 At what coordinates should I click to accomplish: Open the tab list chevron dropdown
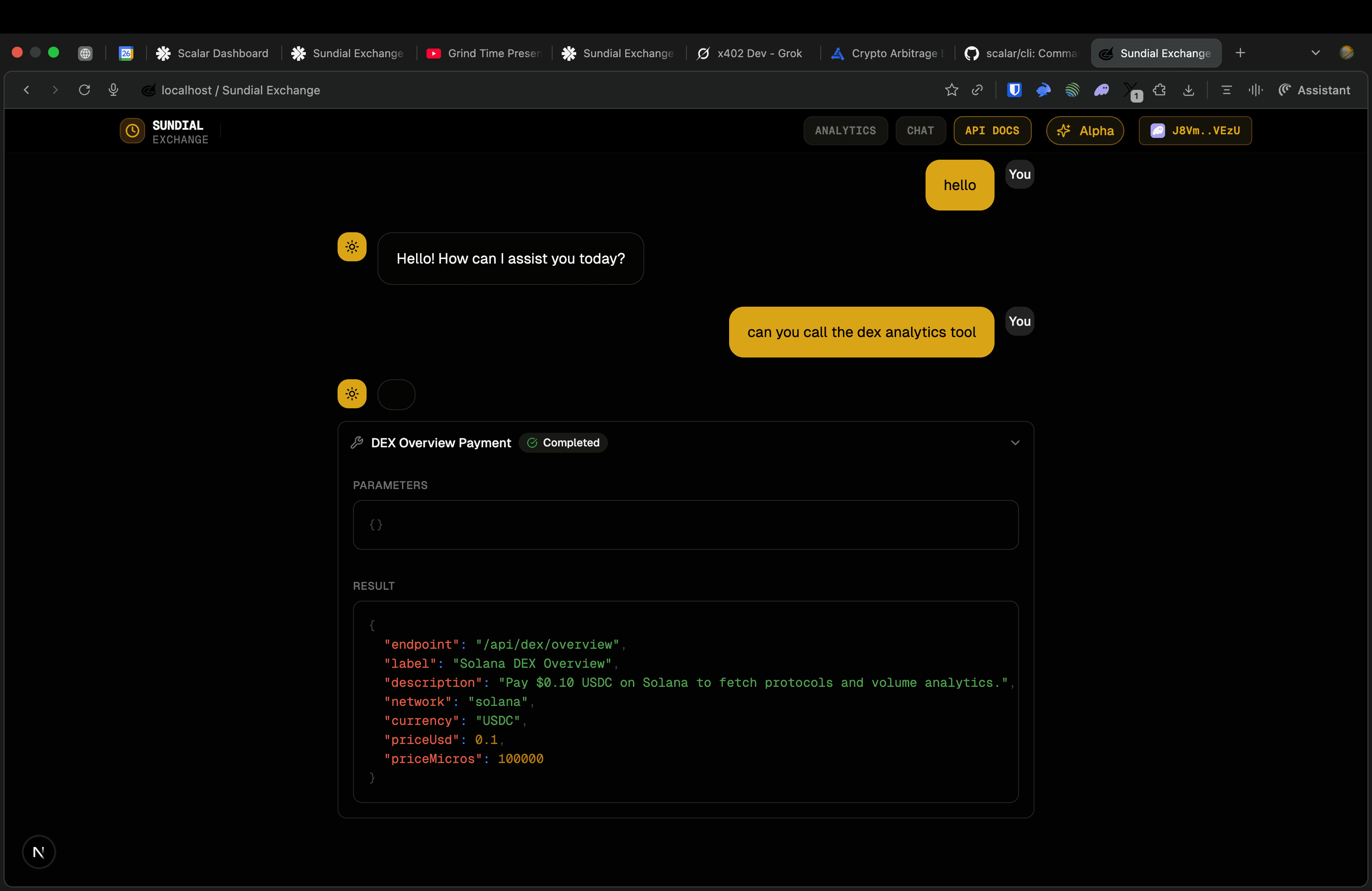click(x=1315, y=53)
